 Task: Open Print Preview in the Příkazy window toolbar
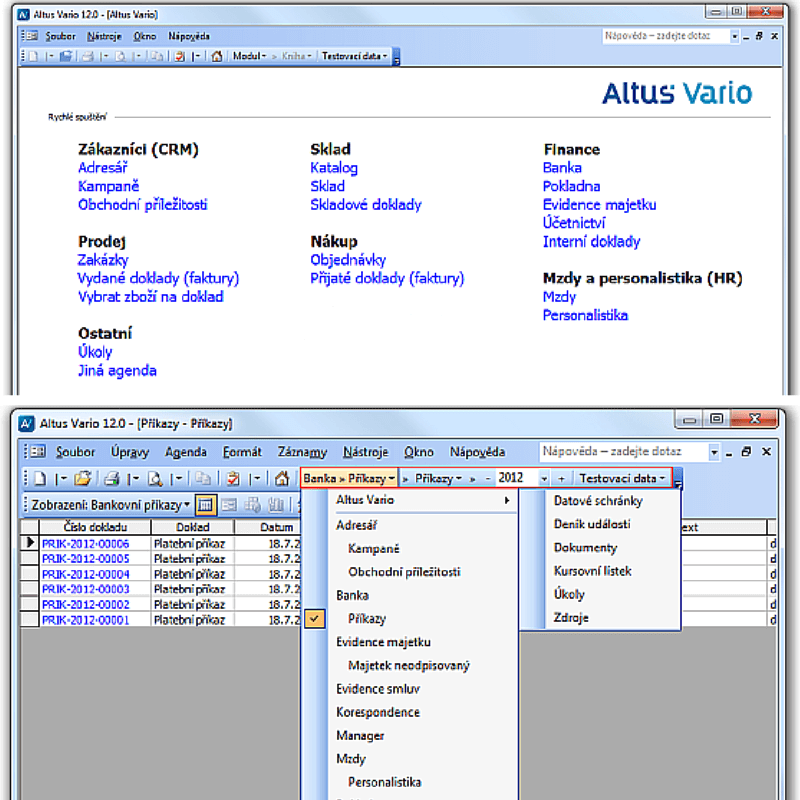[155, 479]
